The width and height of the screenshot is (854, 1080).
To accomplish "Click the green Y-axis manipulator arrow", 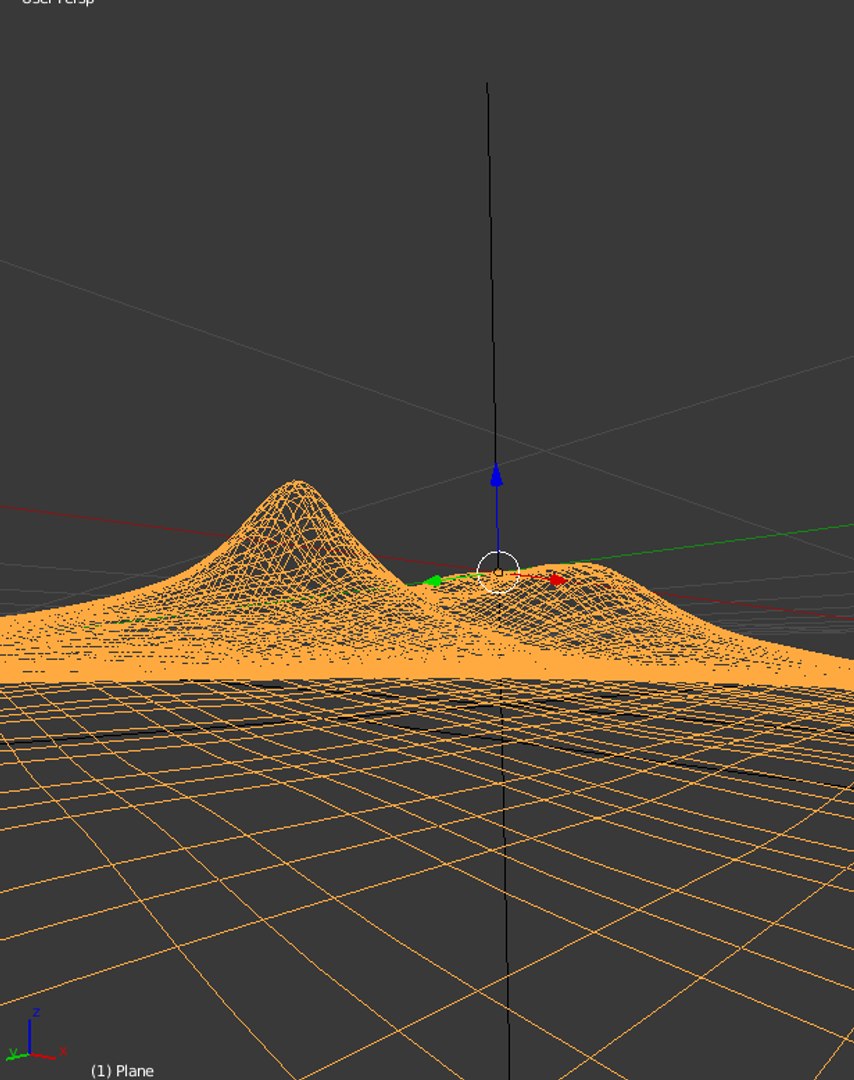I will pyautogui.click(x=432, y=581).
